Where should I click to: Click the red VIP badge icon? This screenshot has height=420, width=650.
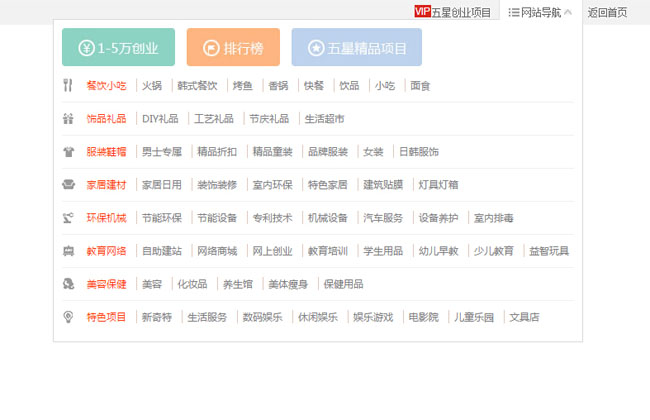pyautogui.click(x=422, y=12)
